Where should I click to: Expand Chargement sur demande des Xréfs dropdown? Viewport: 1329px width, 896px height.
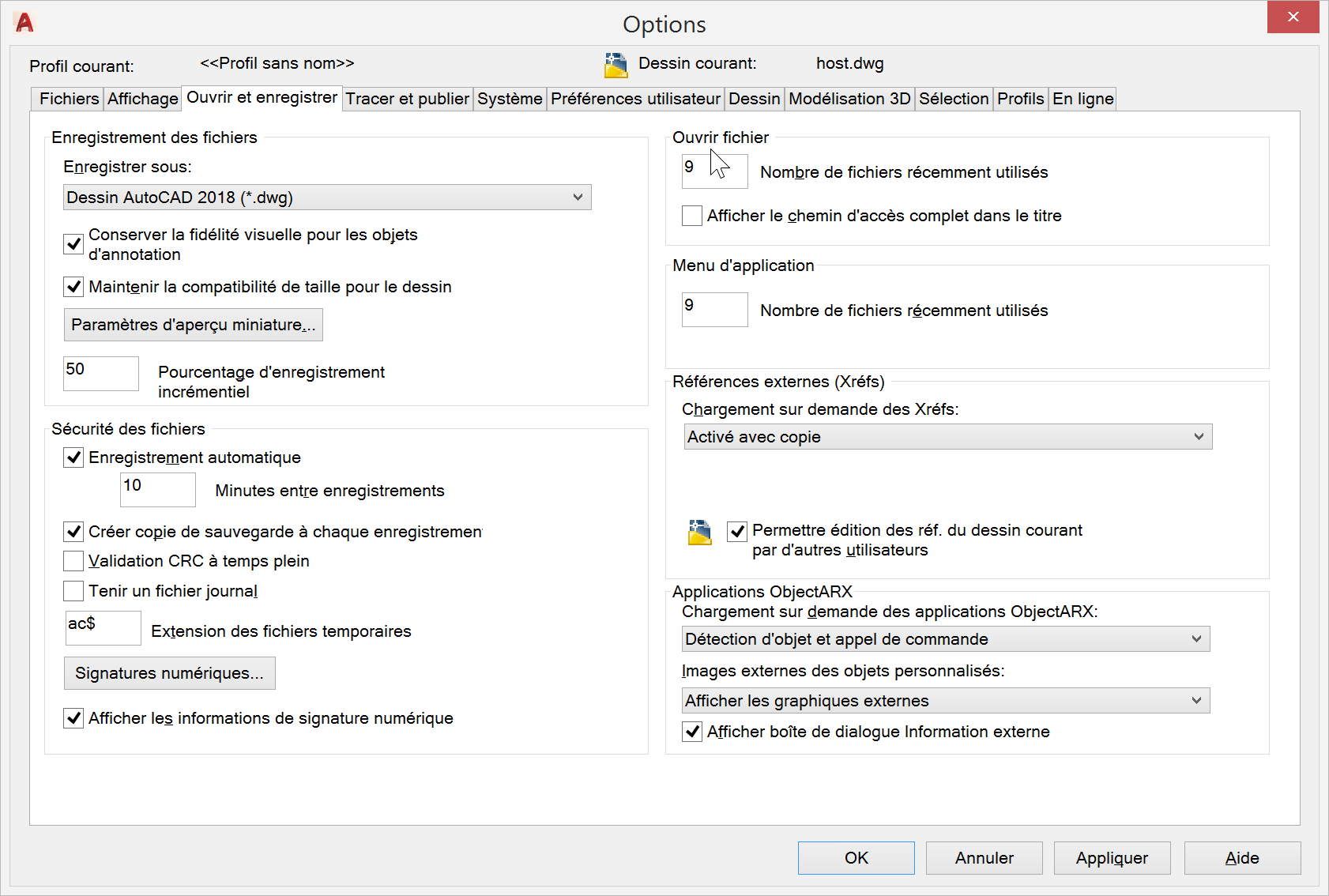[947, 437]
